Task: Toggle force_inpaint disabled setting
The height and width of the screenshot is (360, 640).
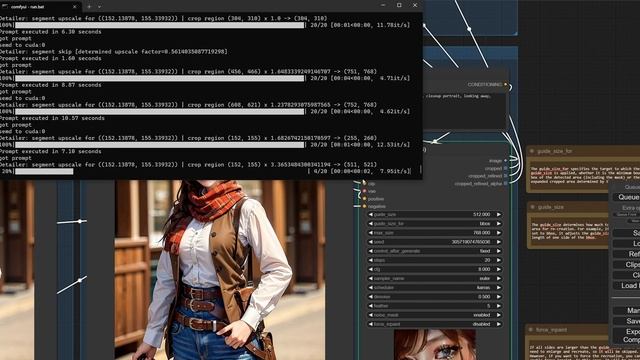Action: pyautogui.click(x=435, y=324)
